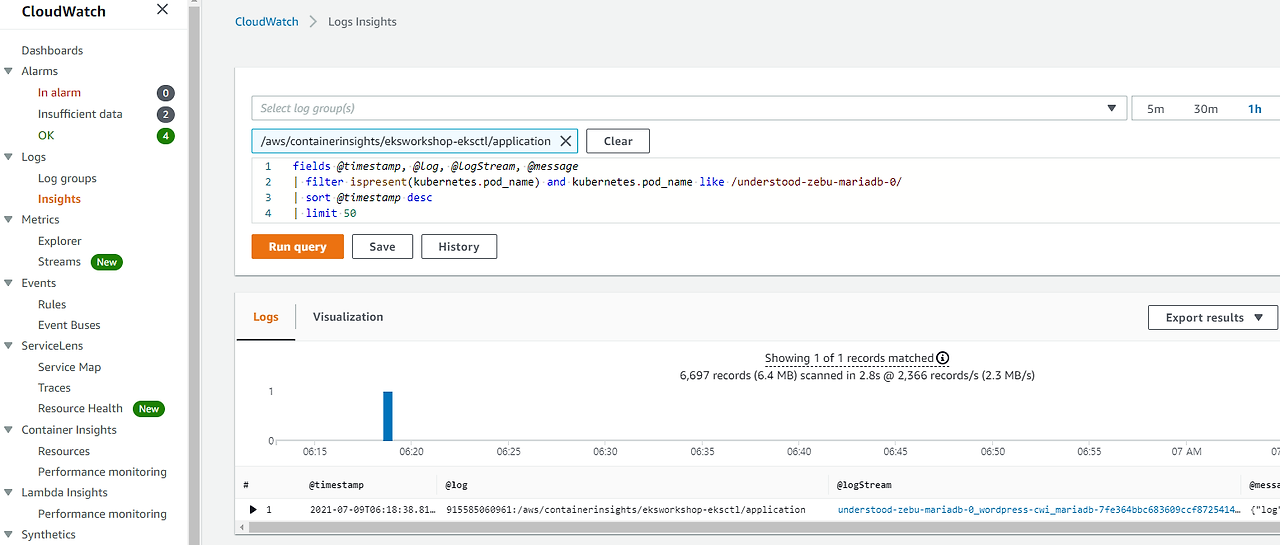Image resolution: width=1280 pixels, height=545 pixels.
Task: Click the Insufficient data count badge 2
Action: pos(166,115)
